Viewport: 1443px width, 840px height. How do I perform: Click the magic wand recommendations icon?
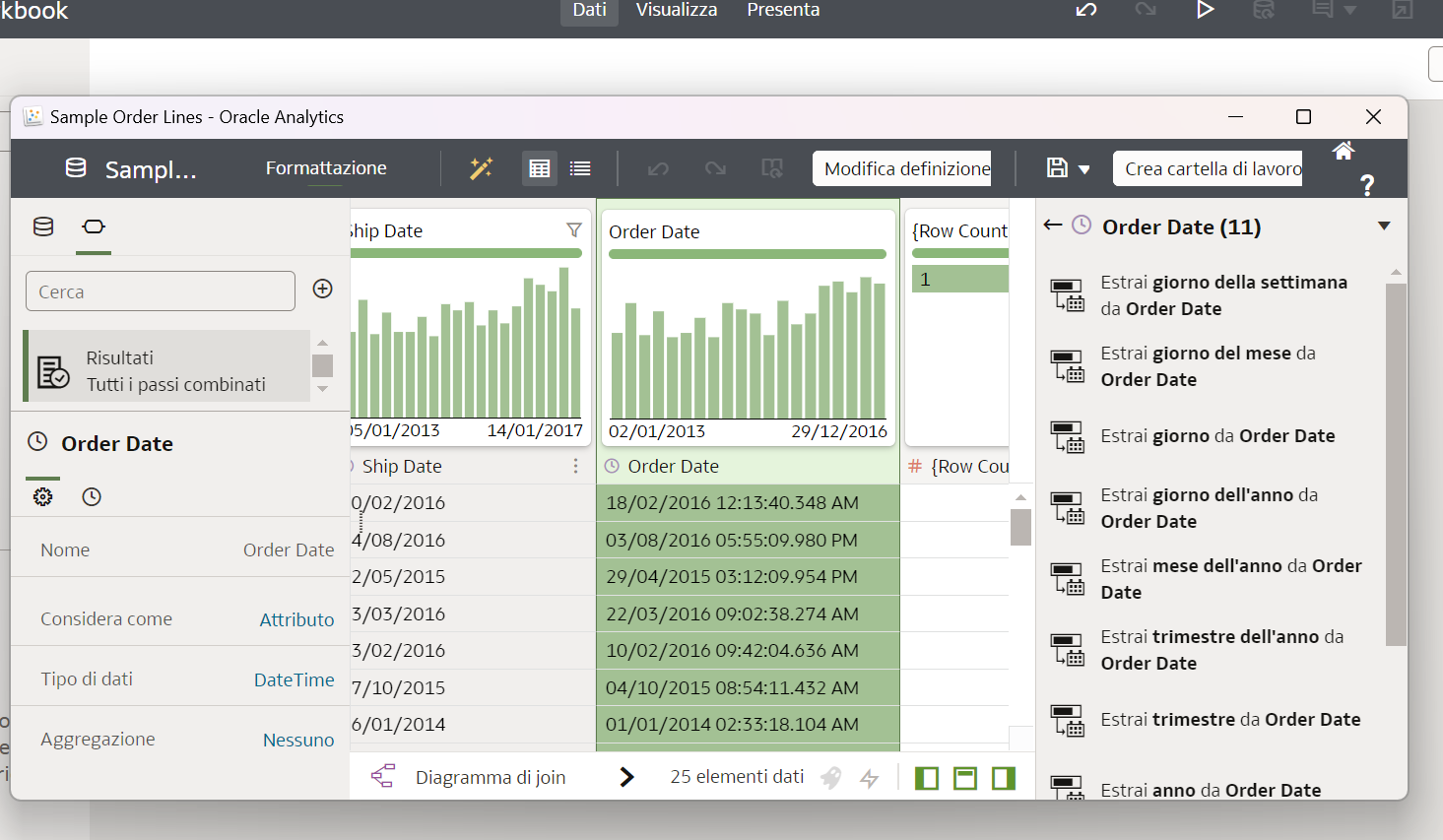point(481,168)
